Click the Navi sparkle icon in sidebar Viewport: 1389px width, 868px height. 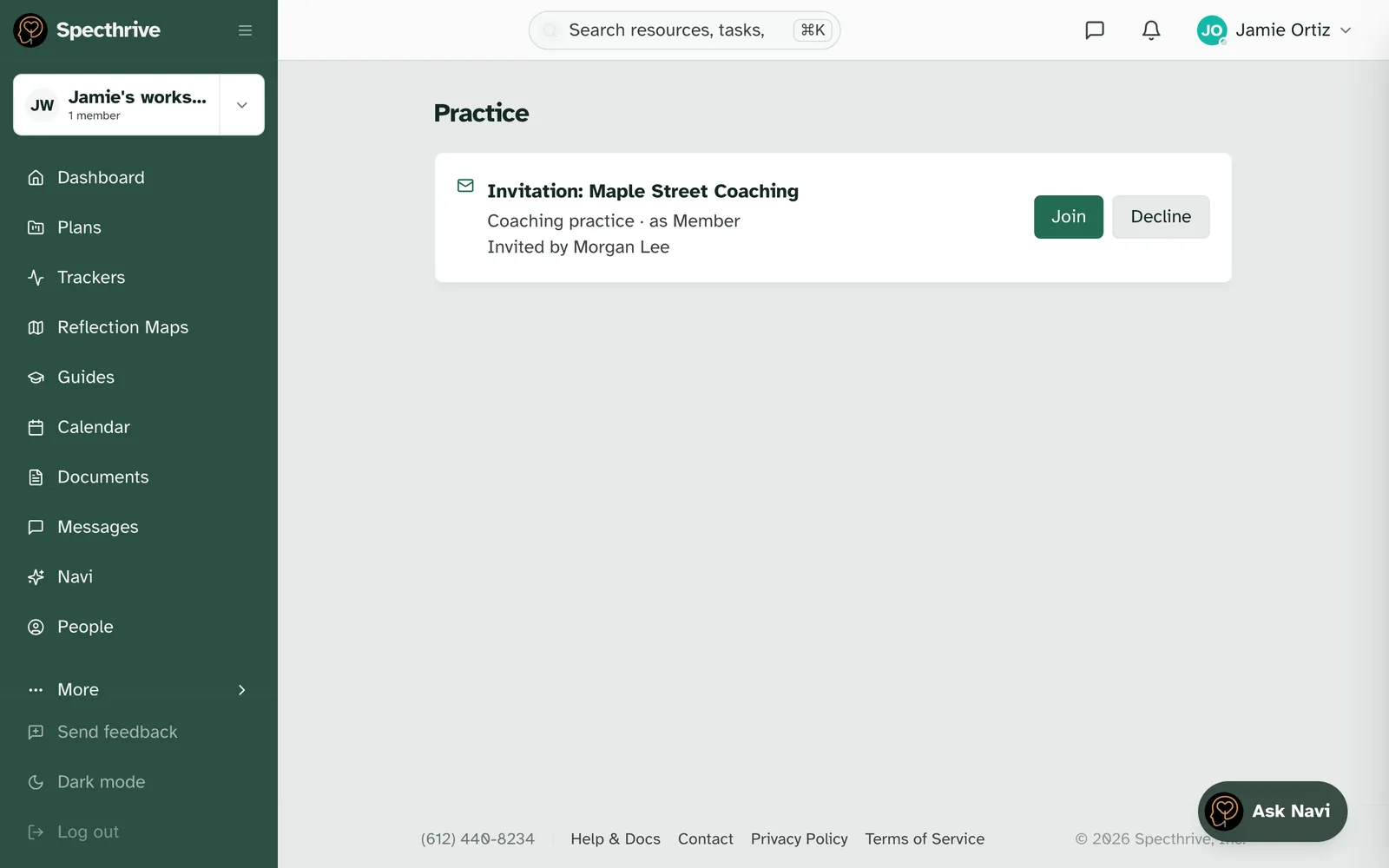pos(36,577)
